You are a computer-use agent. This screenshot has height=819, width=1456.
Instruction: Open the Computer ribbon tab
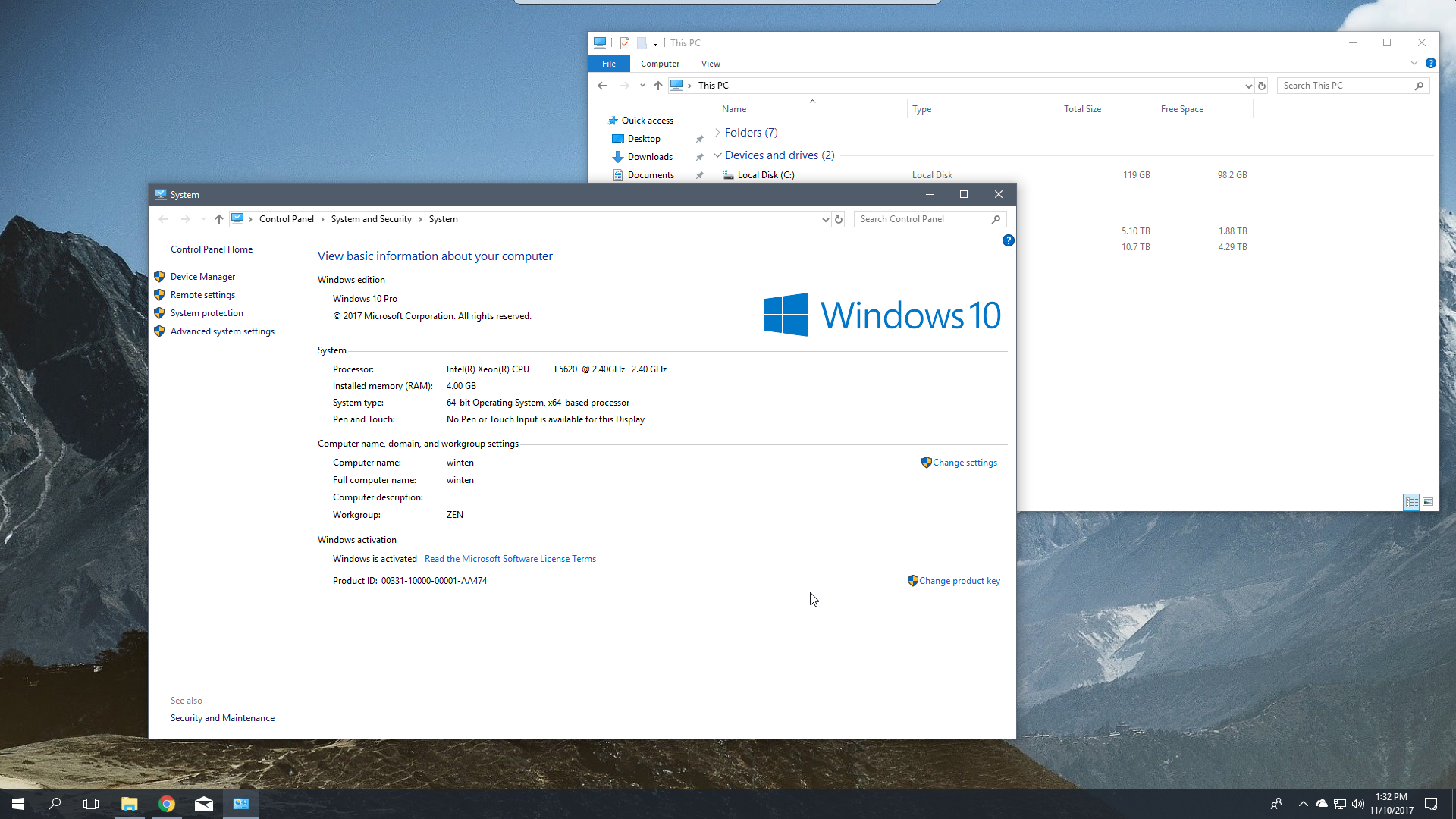660,64
